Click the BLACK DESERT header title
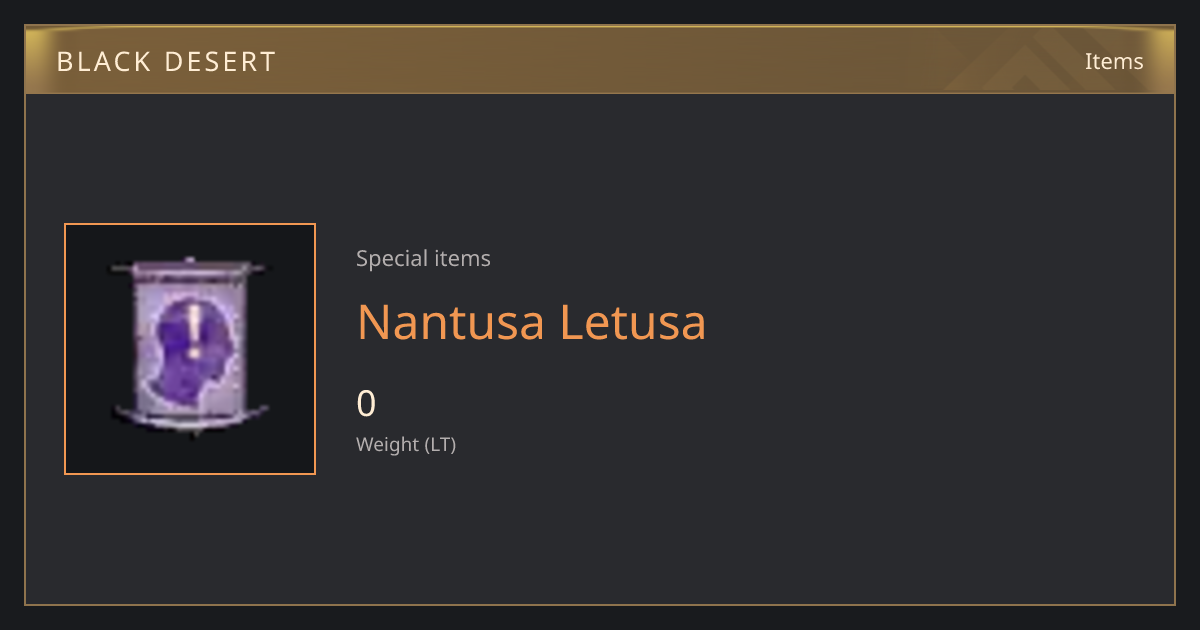Image resolution: width=1200 pixels, height=630 pixels. click(166, 62)
